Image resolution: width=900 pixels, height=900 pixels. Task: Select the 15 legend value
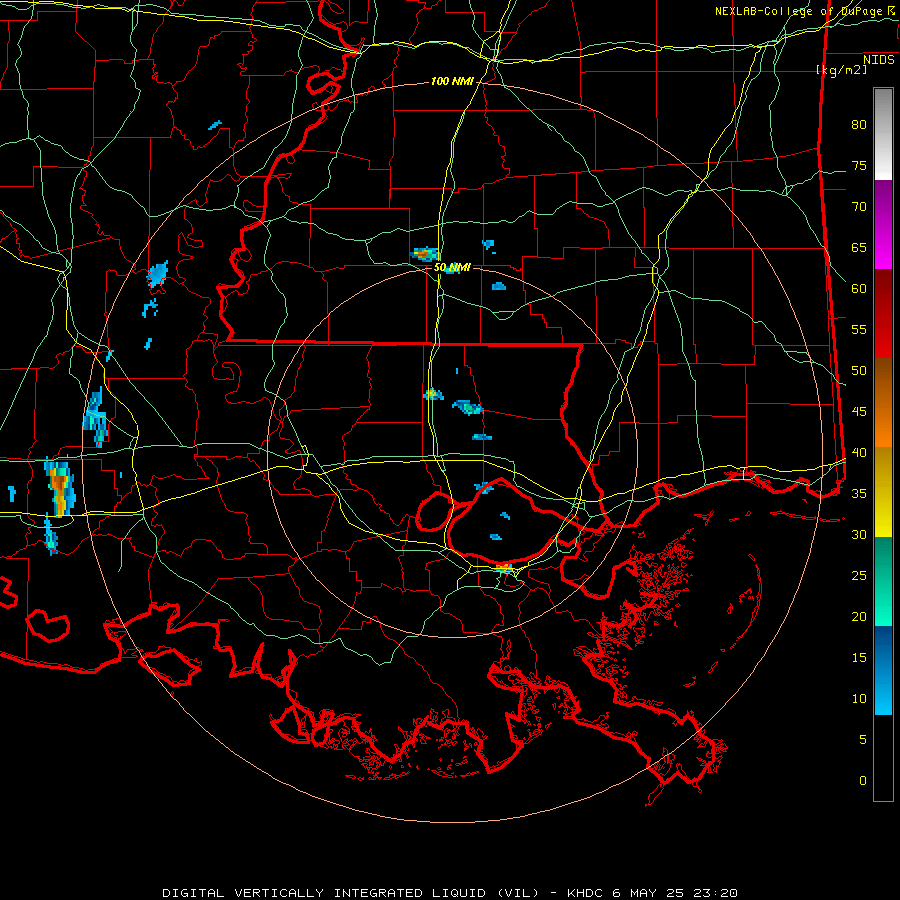pyautogui.click(x=859, y=658)
